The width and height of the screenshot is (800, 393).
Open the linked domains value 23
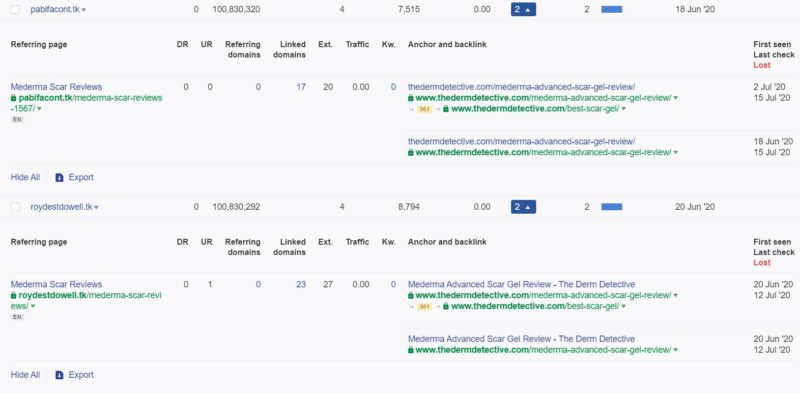301,285
